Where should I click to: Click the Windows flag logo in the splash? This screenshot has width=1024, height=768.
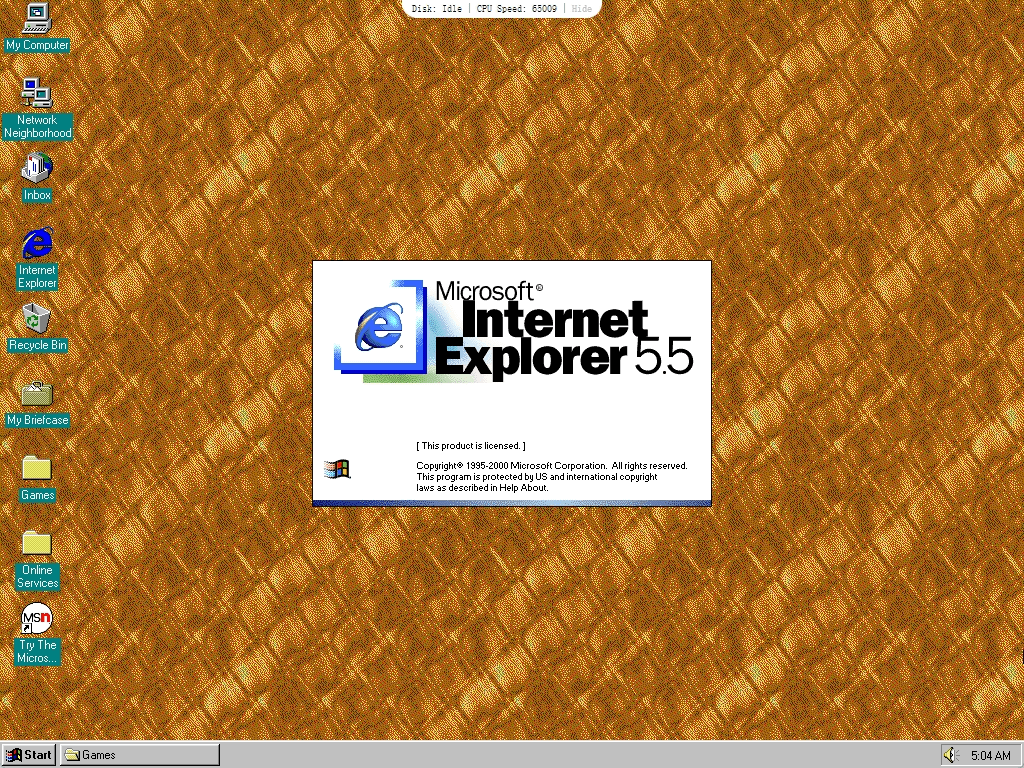point(337,469)
